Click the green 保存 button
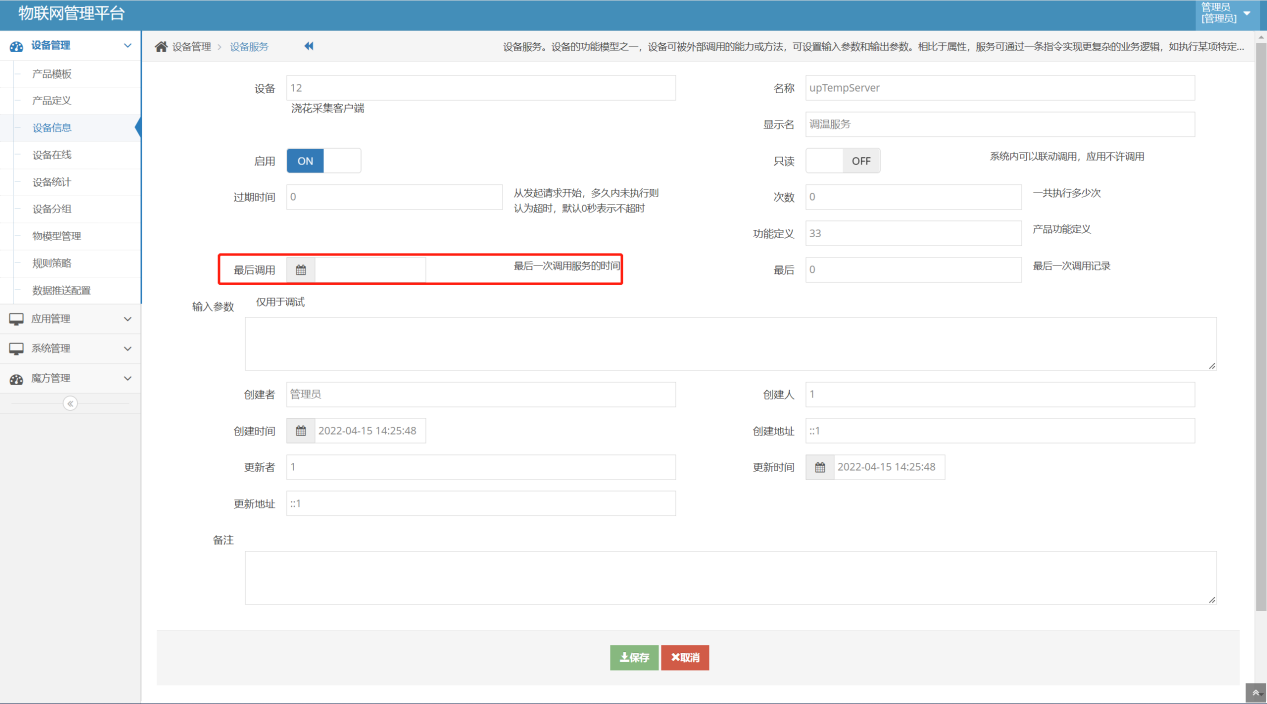The image size is (1267, 704). [634, 657]
